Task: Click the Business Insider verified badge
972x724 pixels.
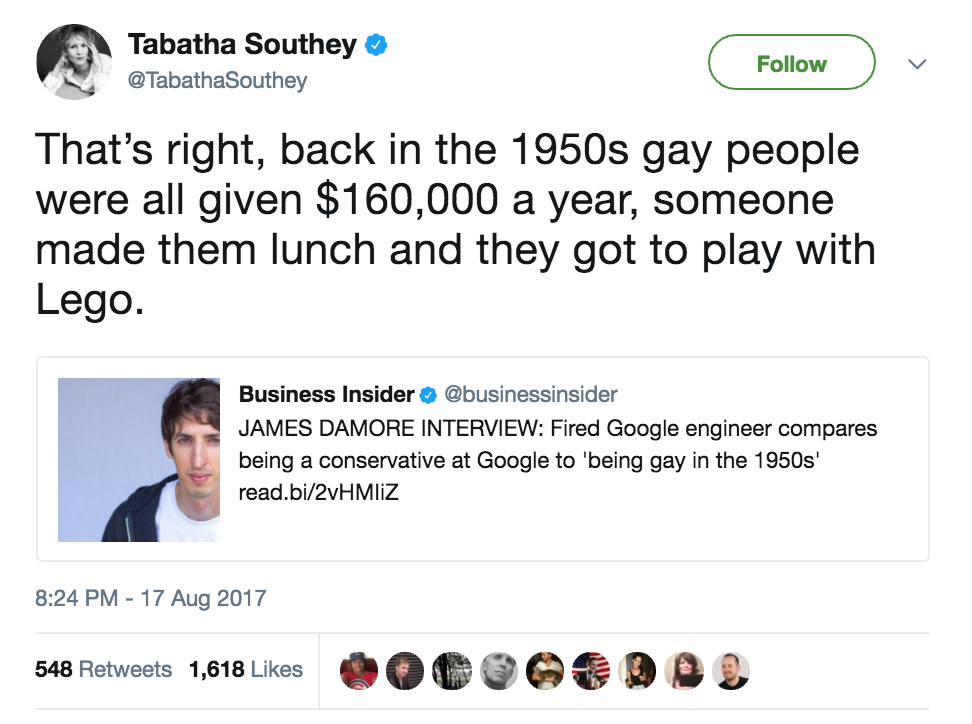Action: tap(428, 394)
